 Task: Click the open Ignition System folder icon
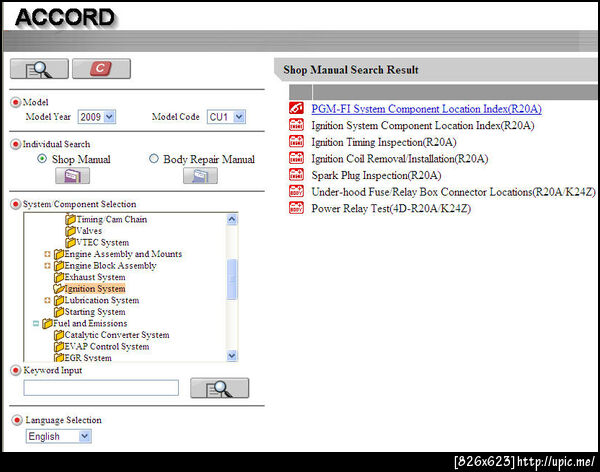click(x=59, y=289)
